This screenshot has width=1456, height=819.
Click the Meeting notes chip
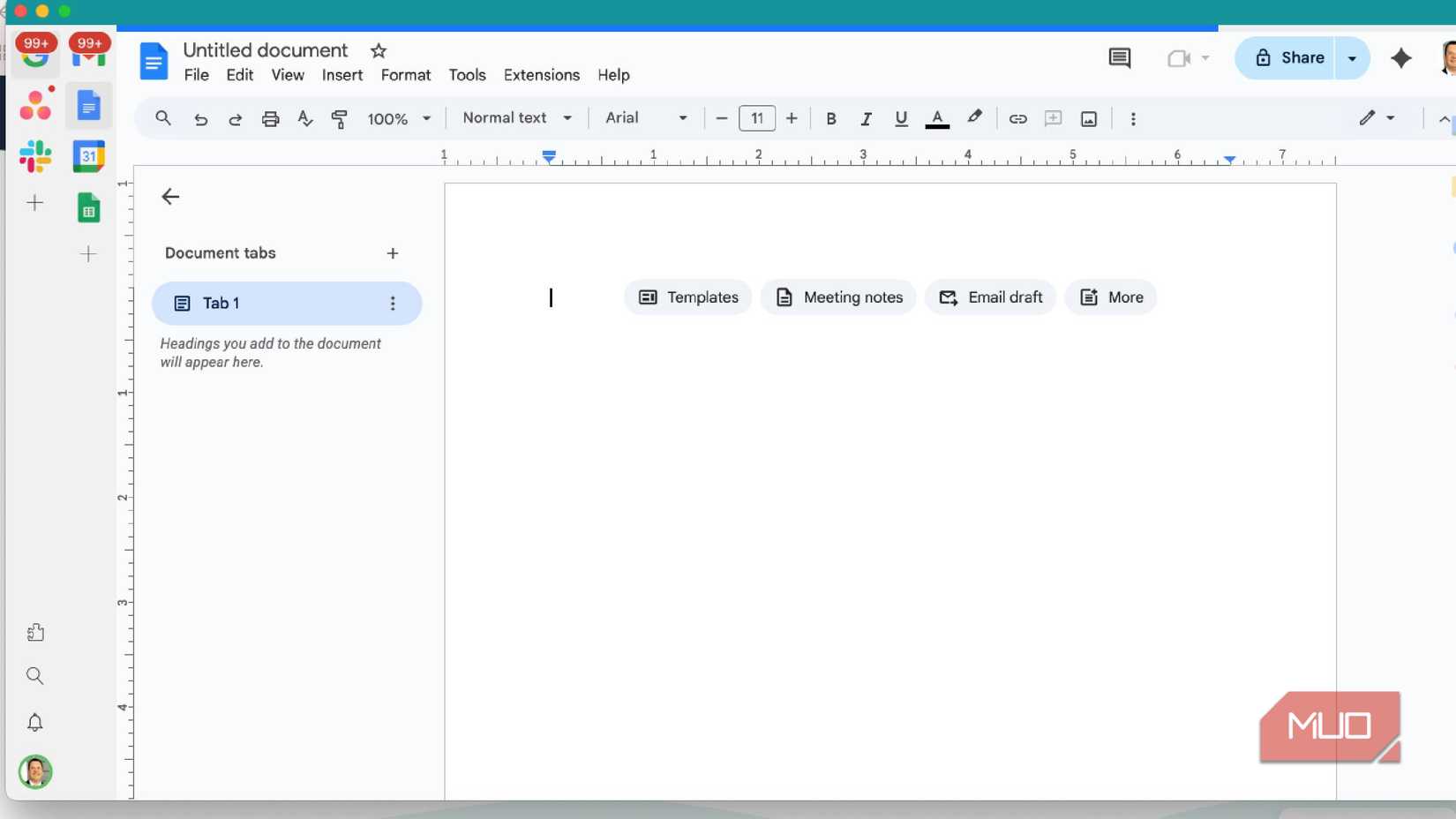[x=838, y=297]
